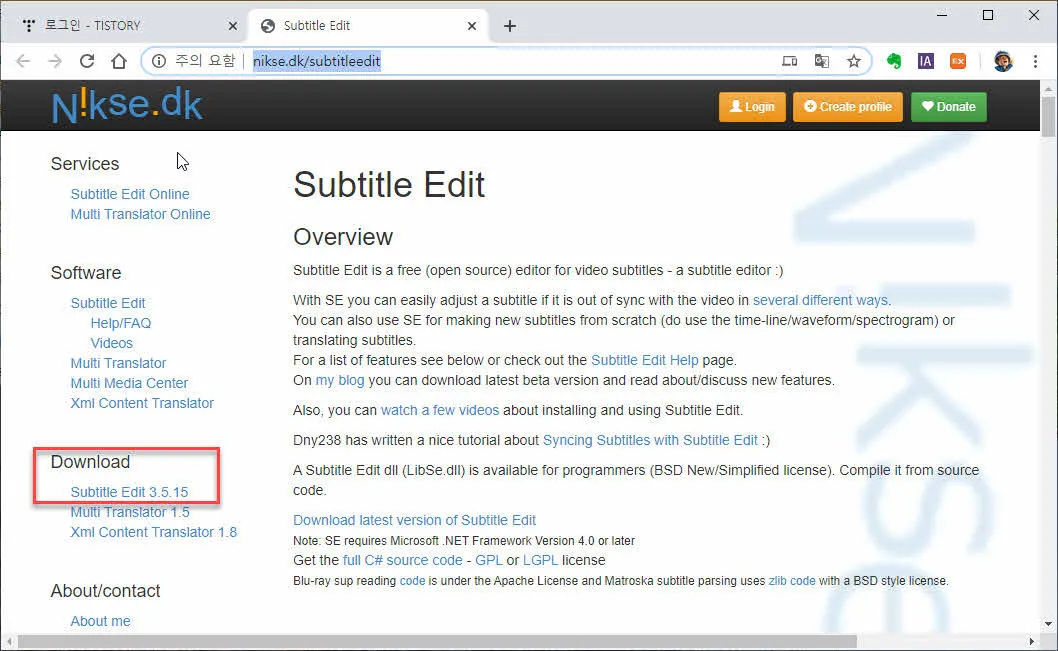Download Xml Content Translator 1.8
This screenshot has height=651, width=1058.
153,532
